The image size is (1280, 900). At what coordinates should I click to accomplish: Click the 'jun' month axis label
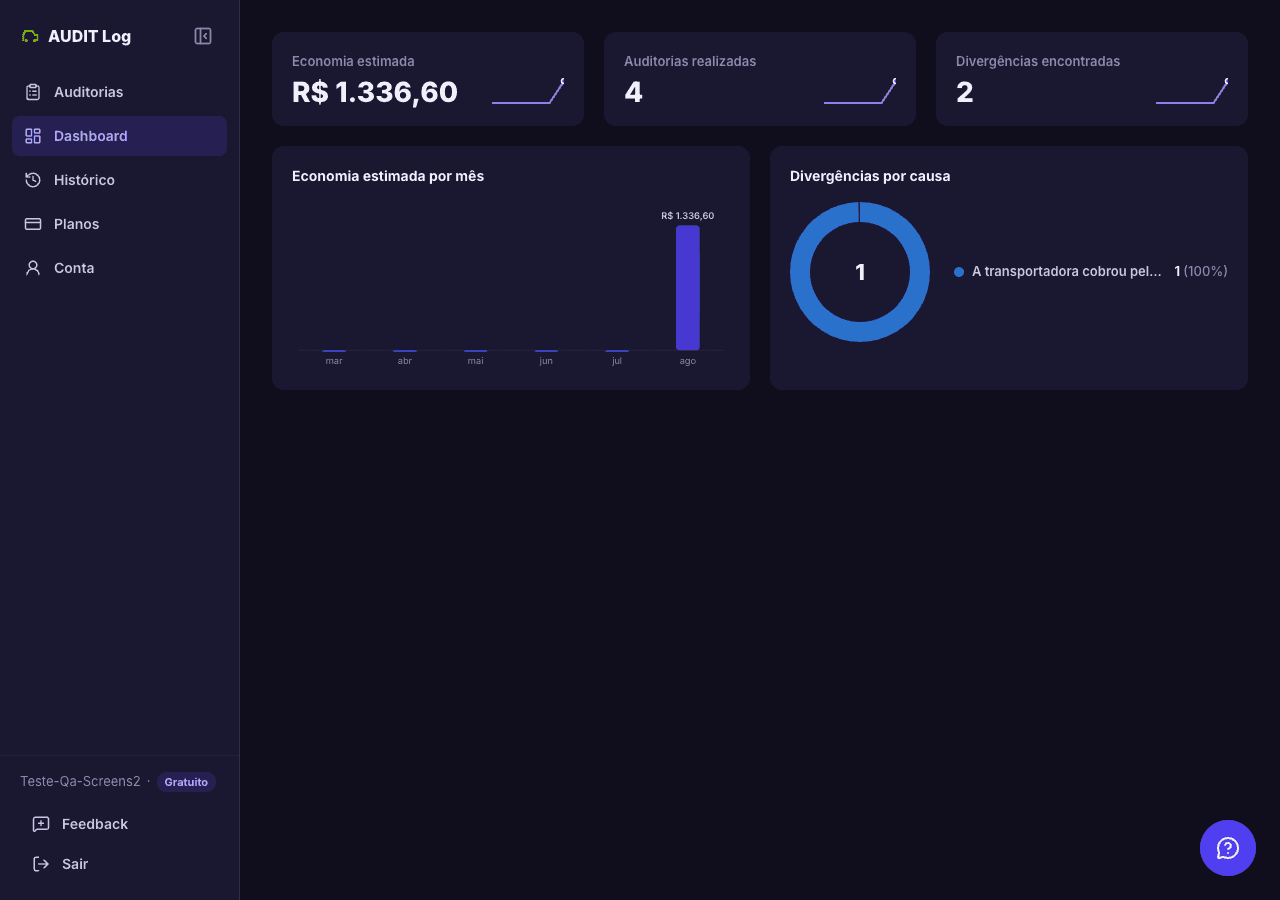(x=546, y=361)
